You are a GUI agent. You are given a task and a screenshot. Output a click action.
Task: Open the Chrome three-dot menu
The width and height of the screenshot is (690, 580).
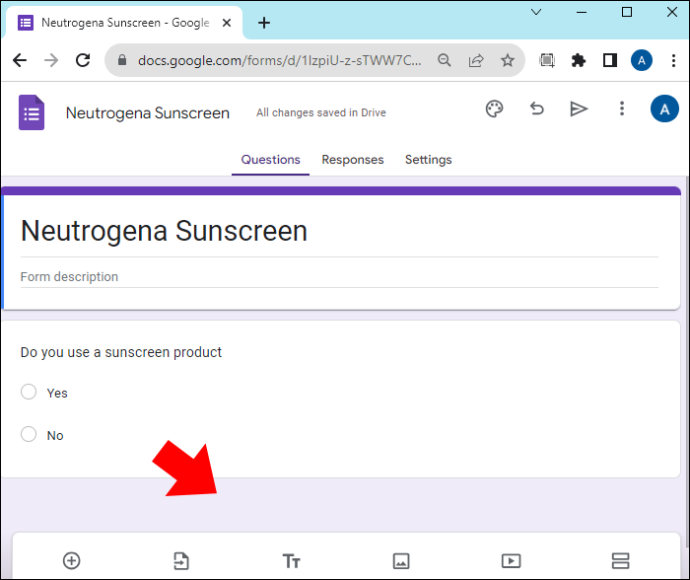click(x=673, y=60)
